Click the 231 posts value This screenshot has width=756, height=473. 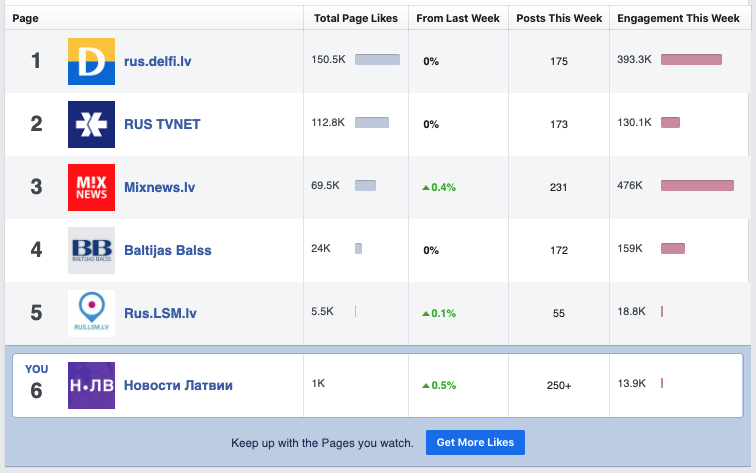[x=559, y=187]
